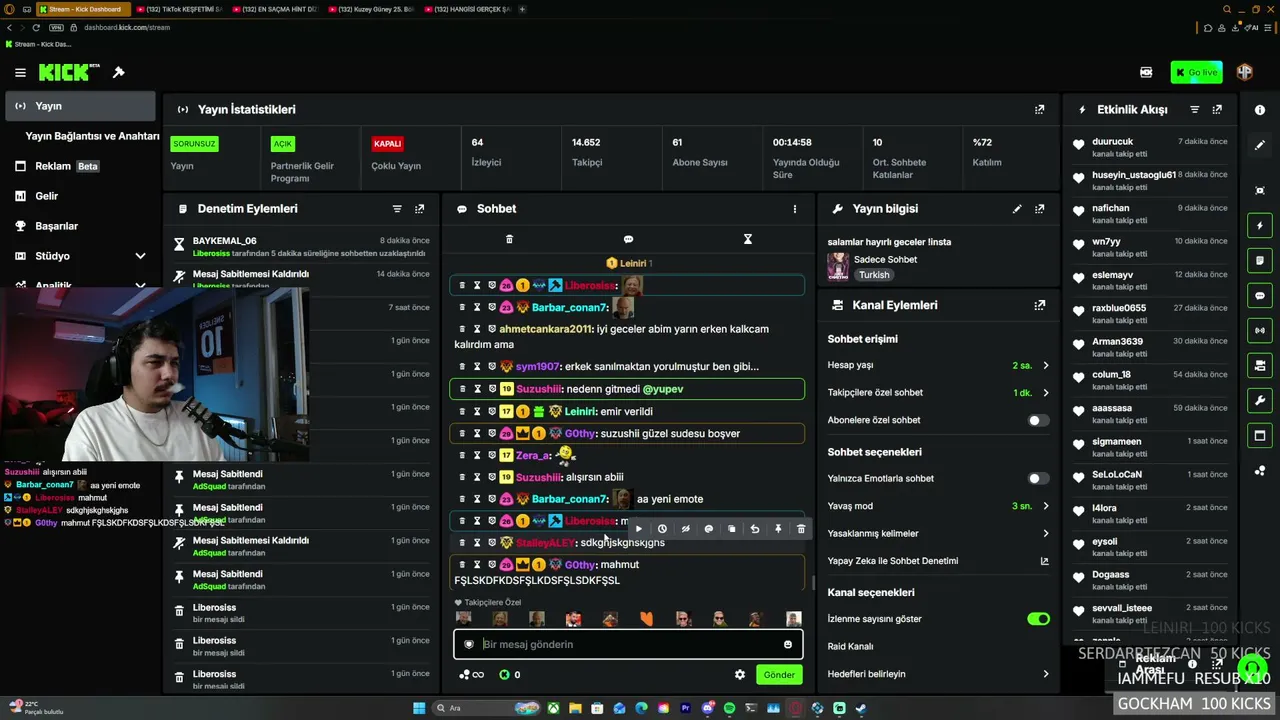Viewport: 1280px width, 720px height.
Task: Click the Go live button
Action: [x=1196, y=72]
